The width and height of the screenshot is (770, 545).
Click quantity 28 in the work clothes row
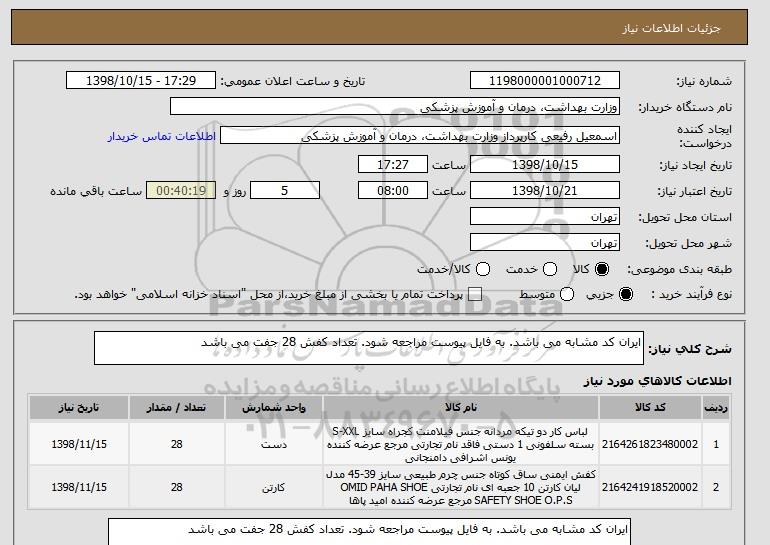click(176, 444)
